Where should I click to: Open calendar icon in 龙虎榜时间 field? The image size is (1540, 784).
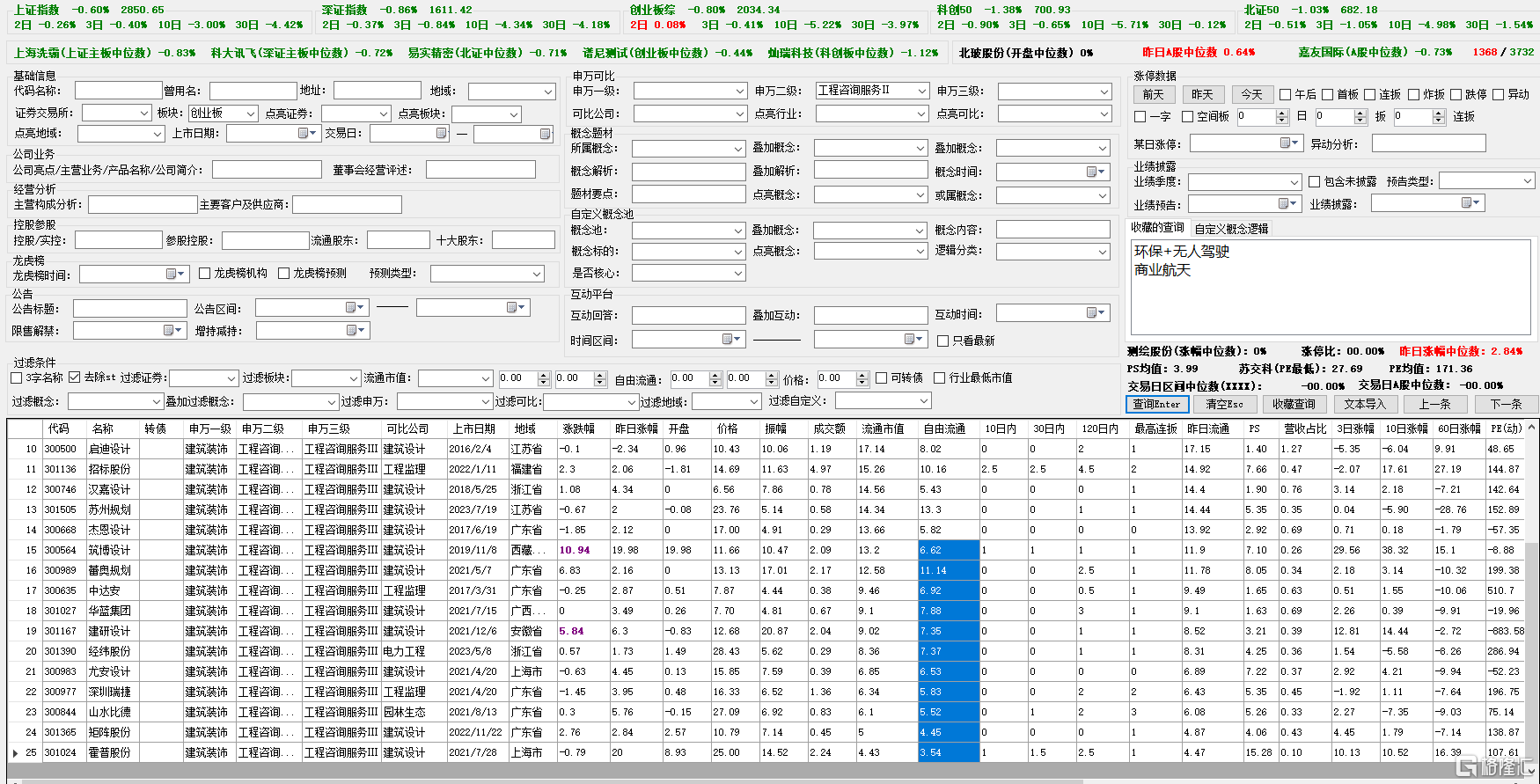coord(175,275)
